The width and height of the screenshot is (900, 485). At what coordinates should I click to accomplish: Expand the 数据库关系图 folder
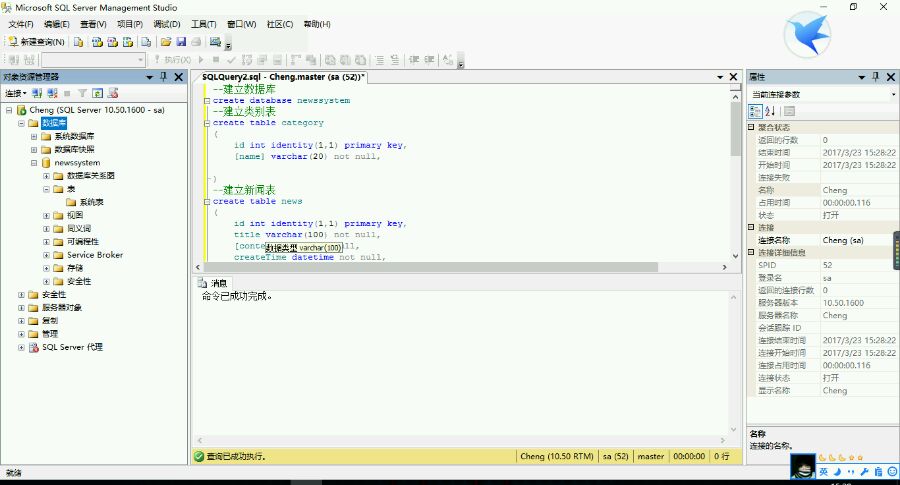pos(46,176)
